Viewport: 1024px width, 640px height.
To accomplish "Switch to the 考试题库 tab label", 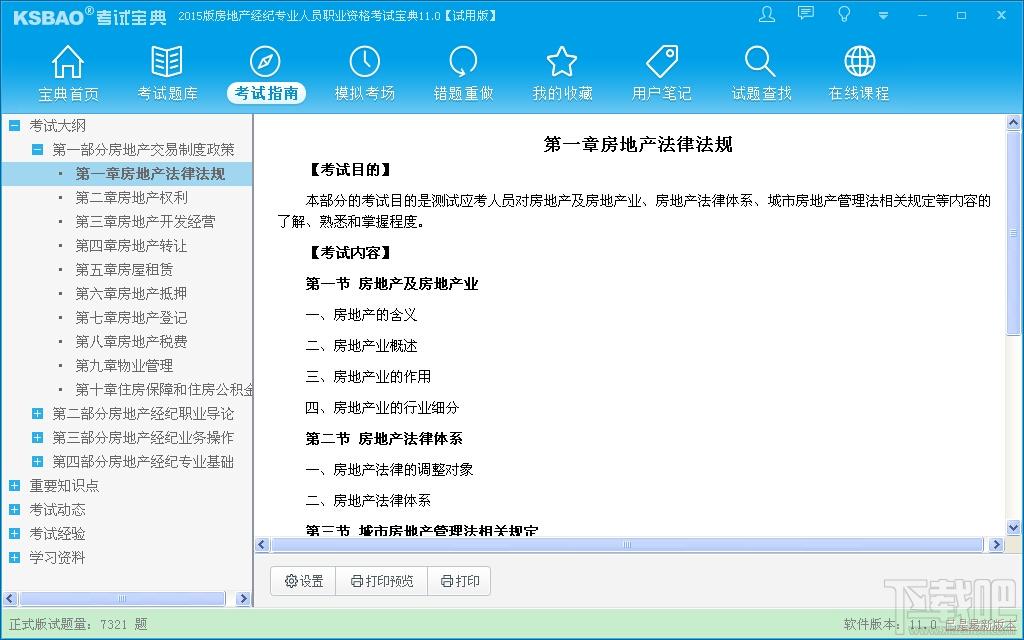I will (x=167, y=93).
